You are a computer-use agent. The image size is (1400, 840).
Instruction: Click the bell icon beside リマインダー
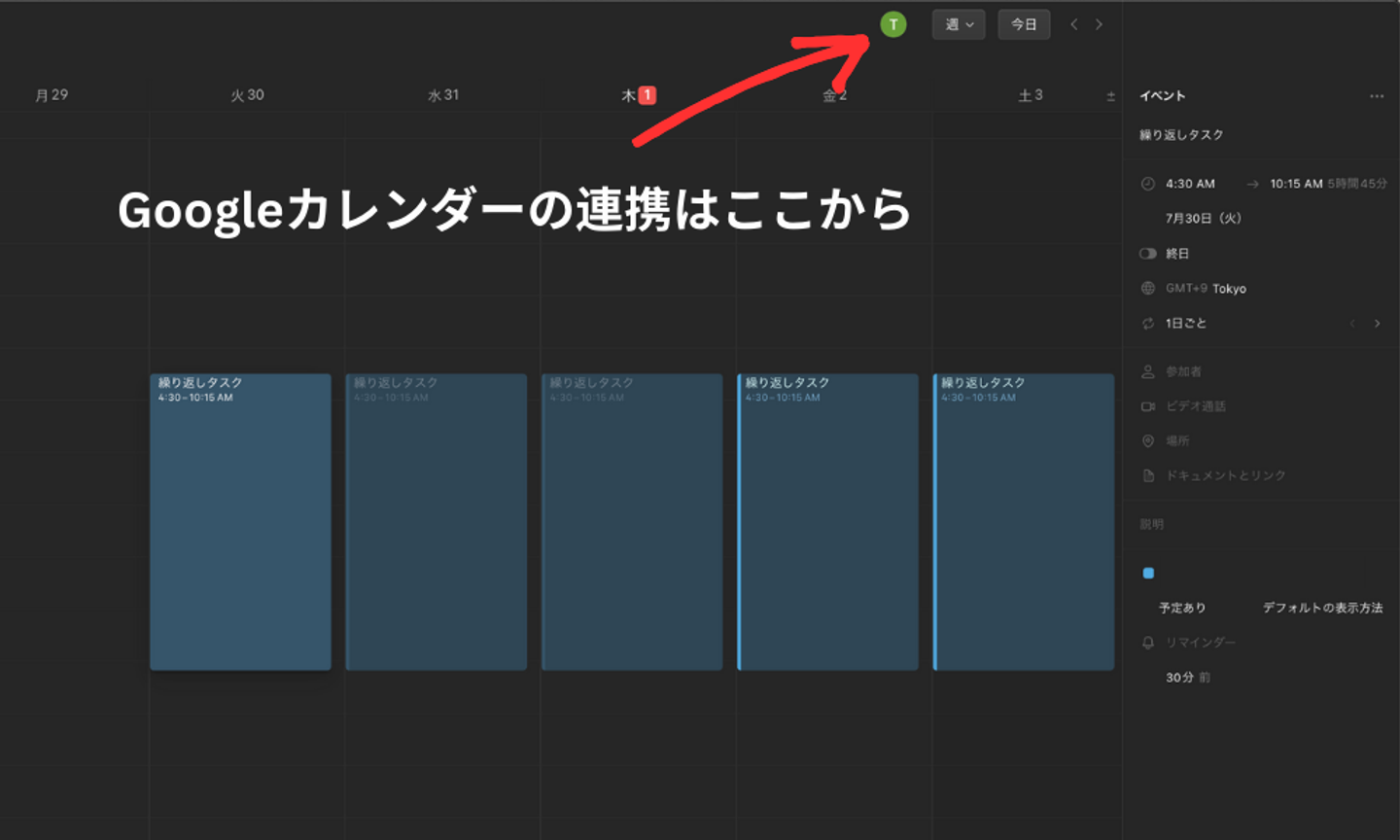pos(1148,643)
